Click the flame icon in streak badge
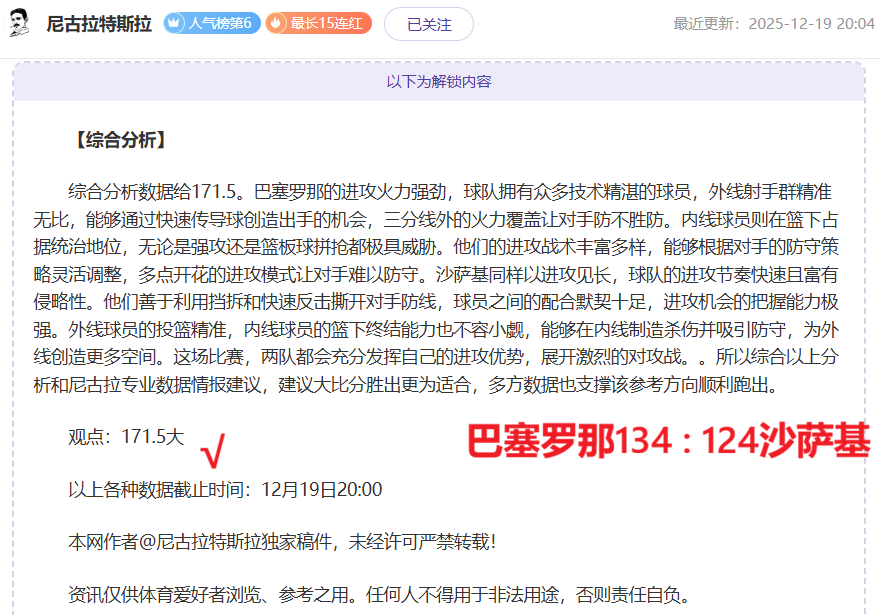Image resolution: width=880 pixels, height=615 pixels. pos(276,23)
